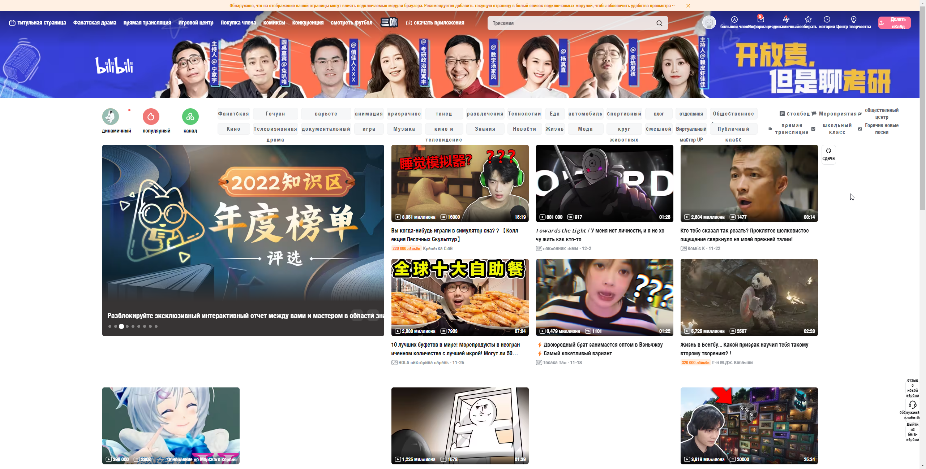Click the Towards the Light video title

point(600,234)
